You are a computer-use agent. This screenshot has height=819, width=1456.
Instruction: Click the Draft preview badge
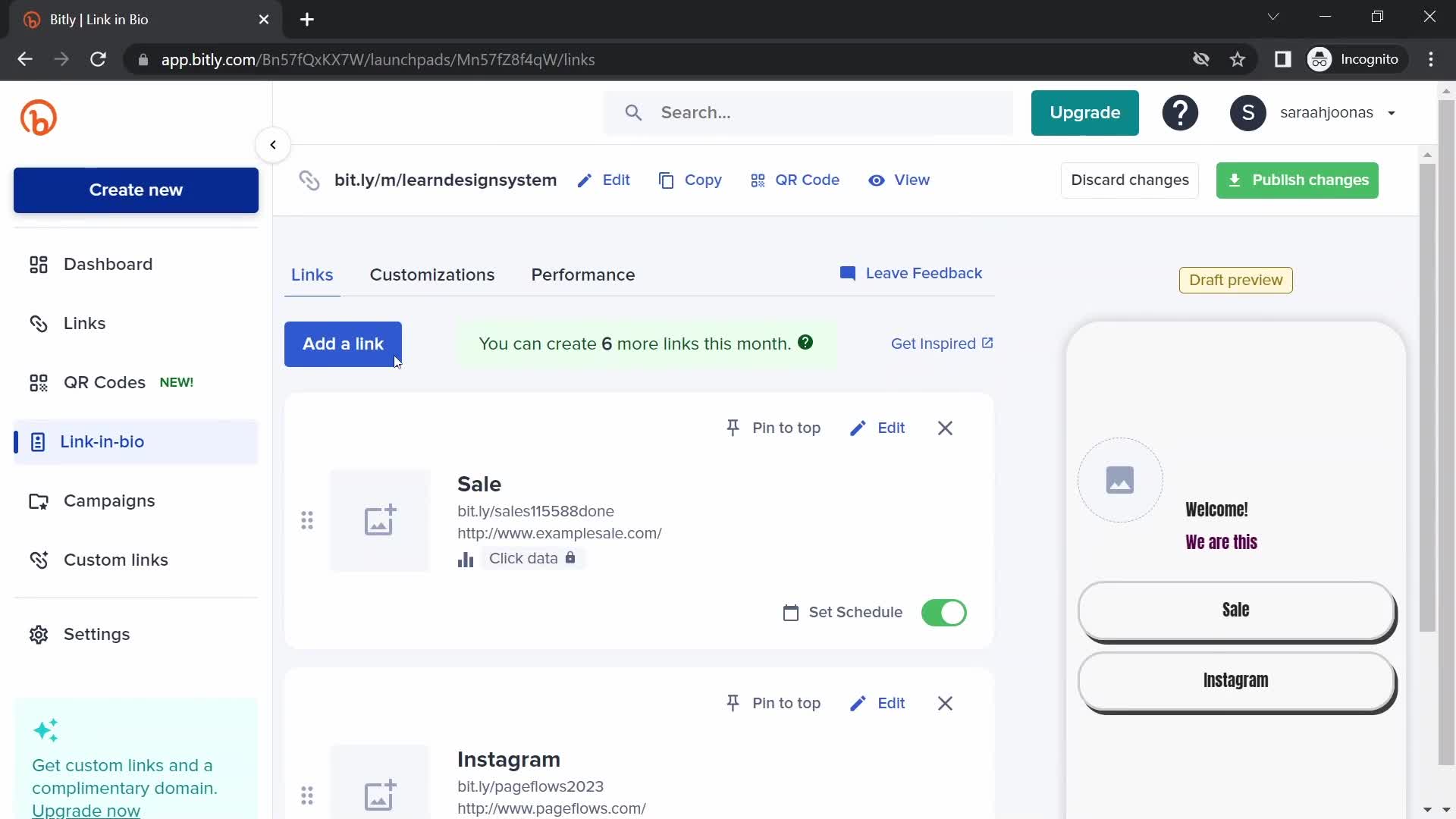click(x=1235, y=281)
